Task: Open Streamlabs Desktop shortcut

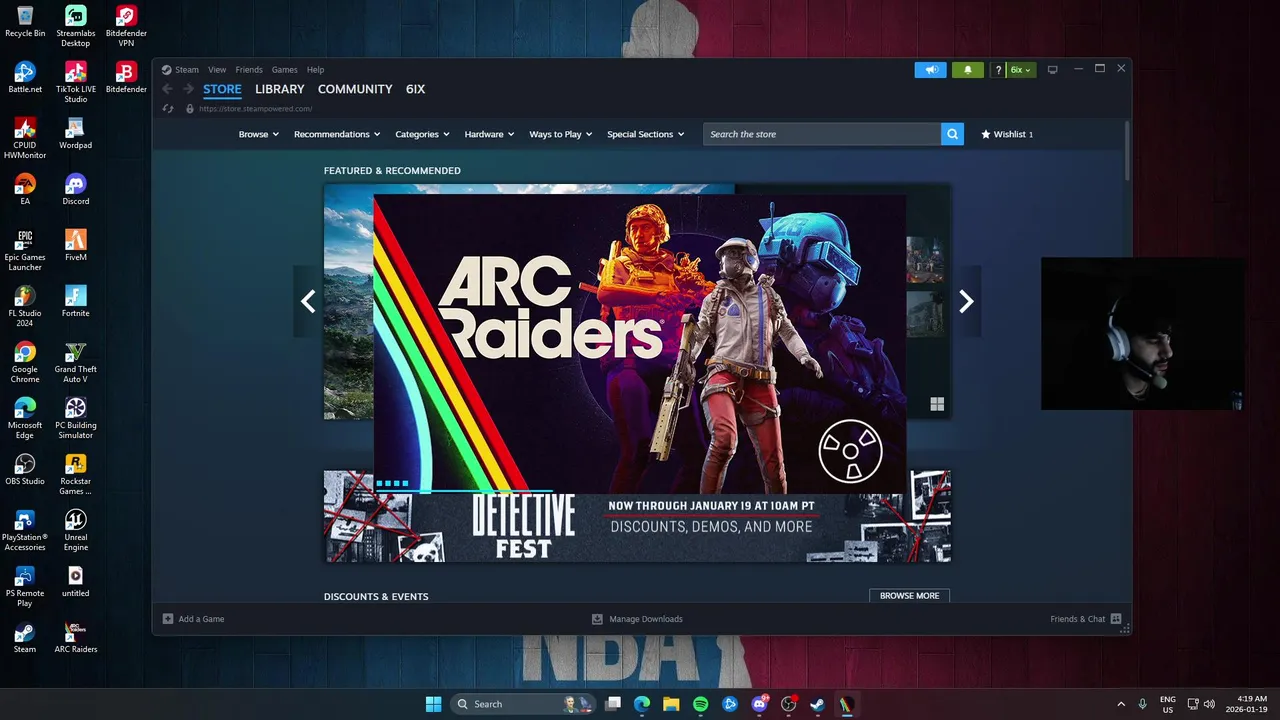Action: [x=75, y=26]
